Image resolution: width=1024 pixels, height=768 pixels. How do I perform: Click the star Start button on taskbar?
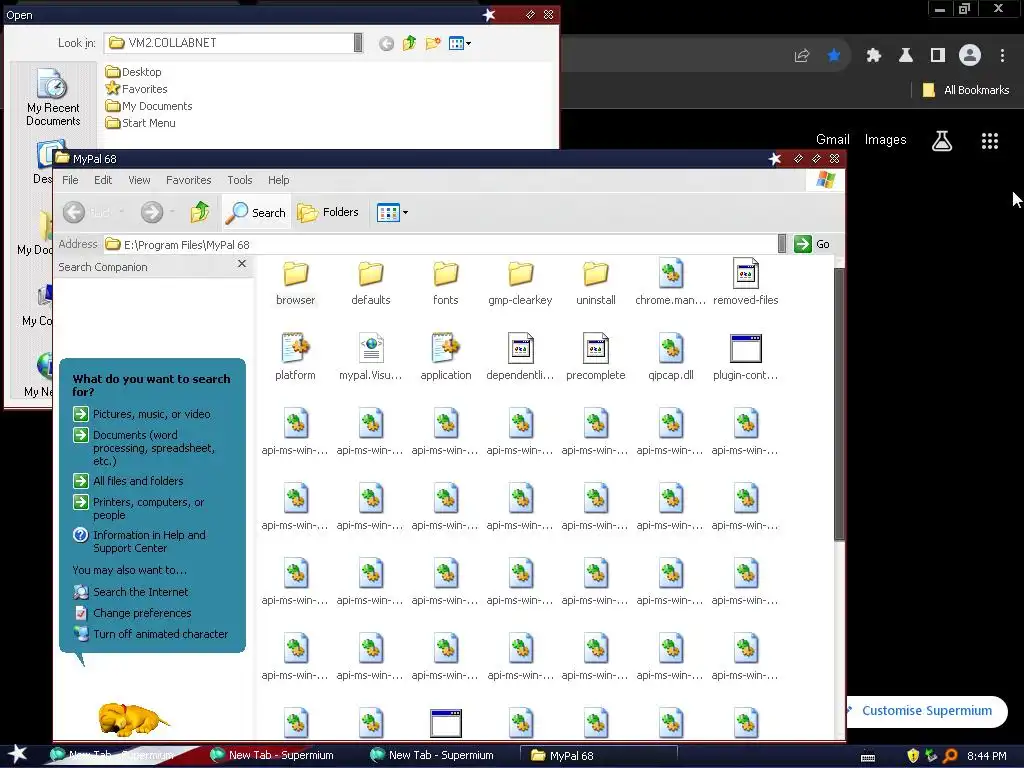[x=17, y=755]
